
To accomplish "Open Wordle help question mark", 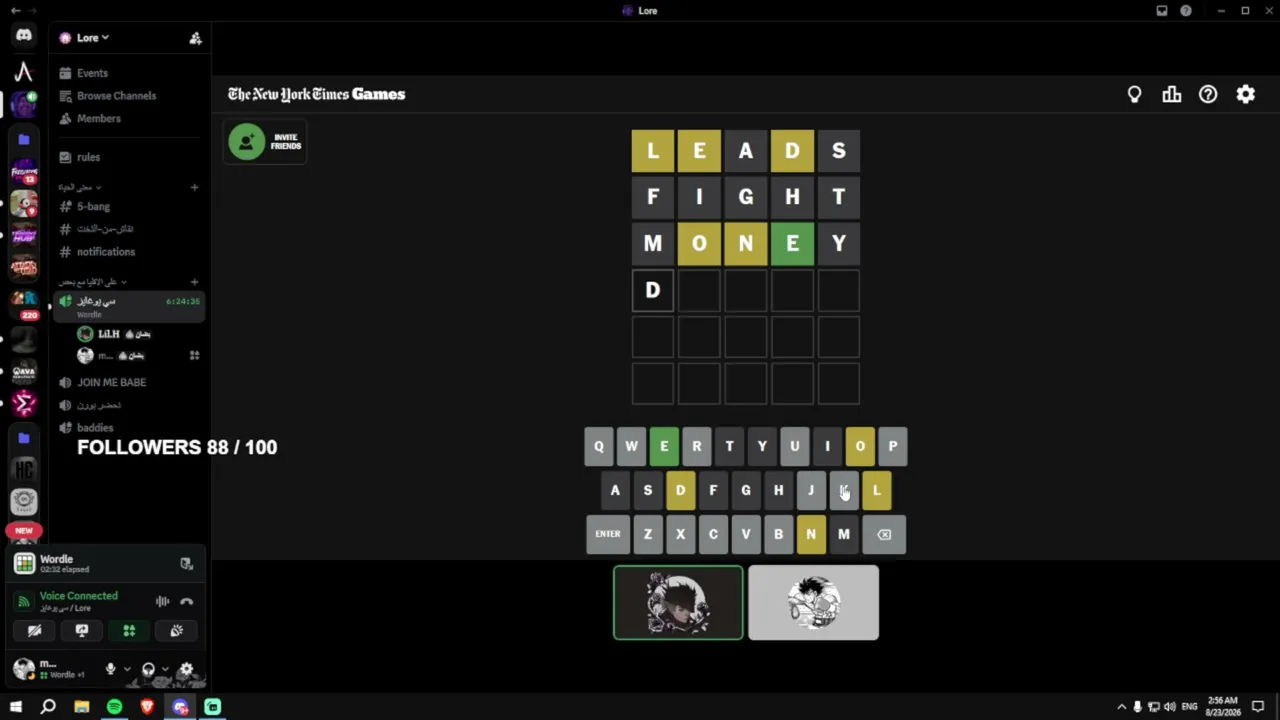I will [x=1208, y=94].
